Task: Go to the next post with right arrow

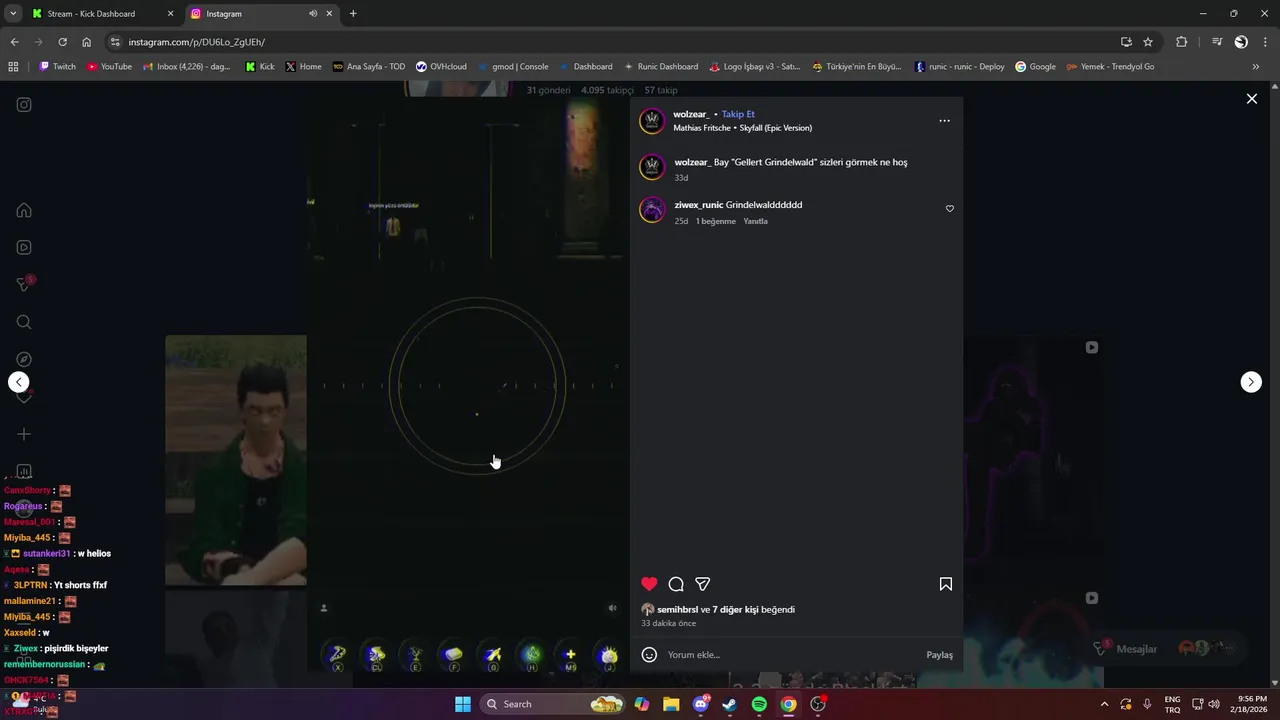Action: pos(1251,382)
